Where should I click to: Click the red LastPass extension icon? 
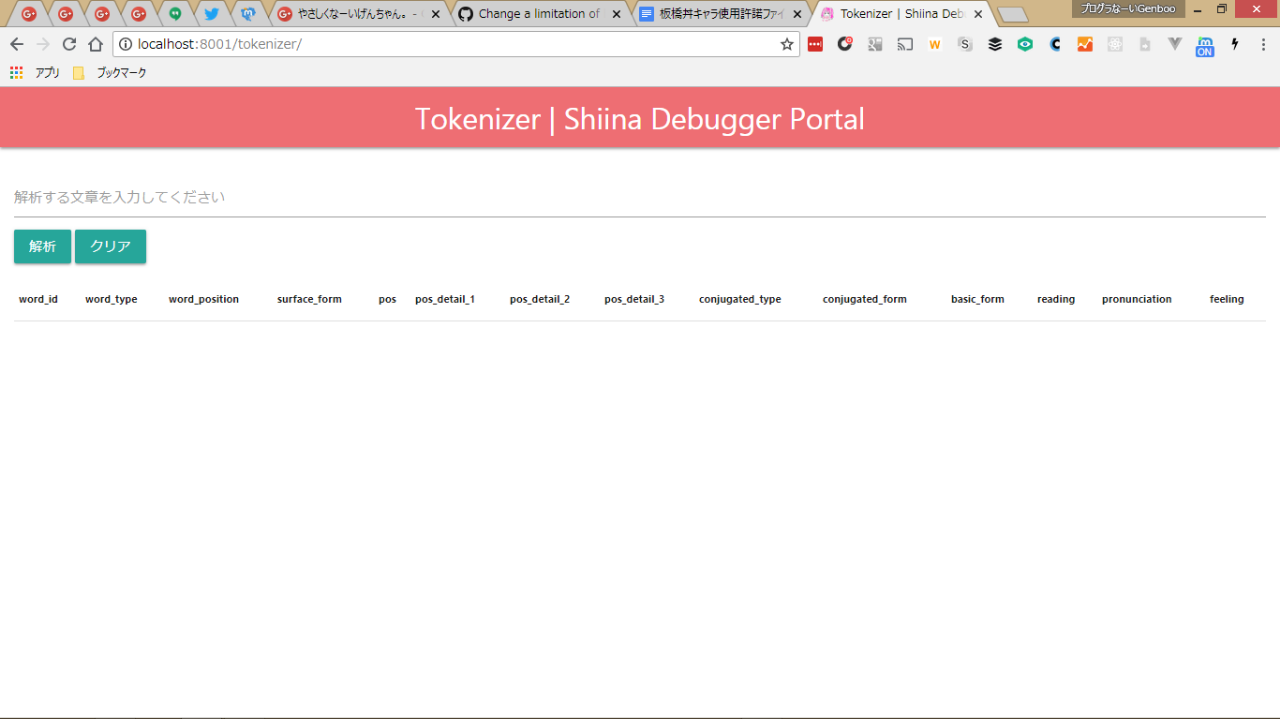815,44
